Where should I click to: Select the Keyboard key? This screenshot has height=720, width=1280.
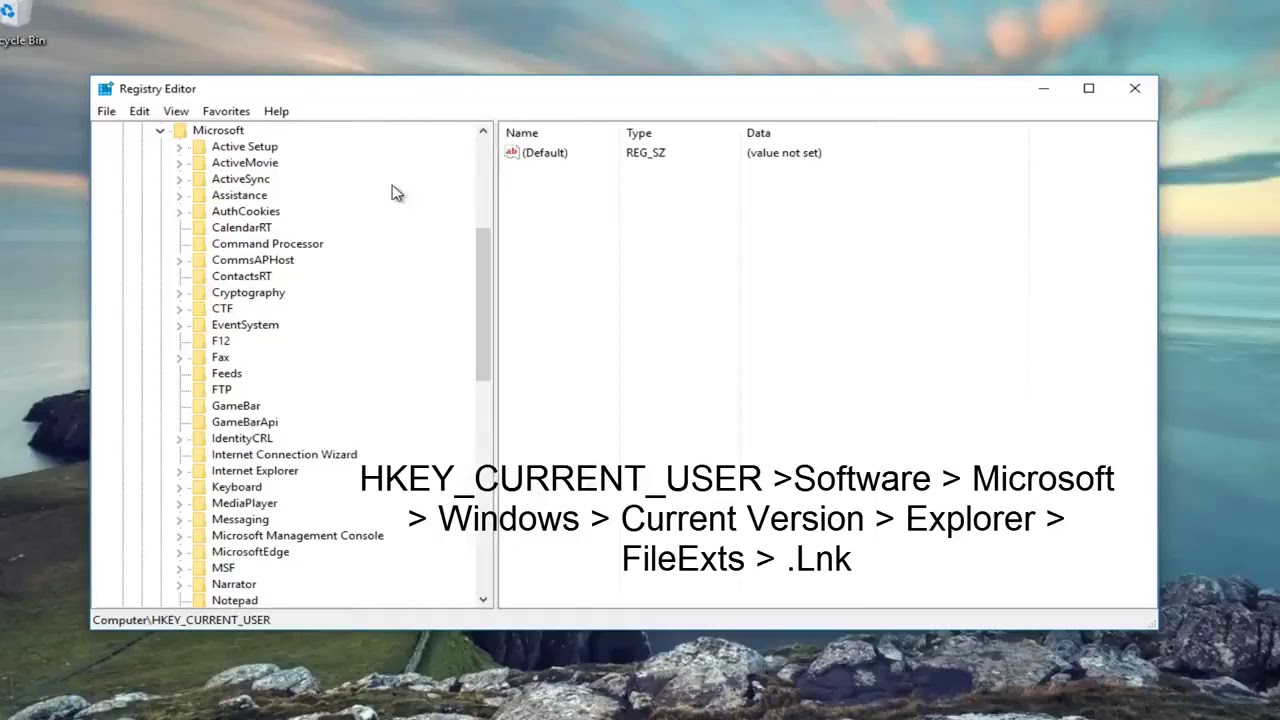(x=237, y=487)
